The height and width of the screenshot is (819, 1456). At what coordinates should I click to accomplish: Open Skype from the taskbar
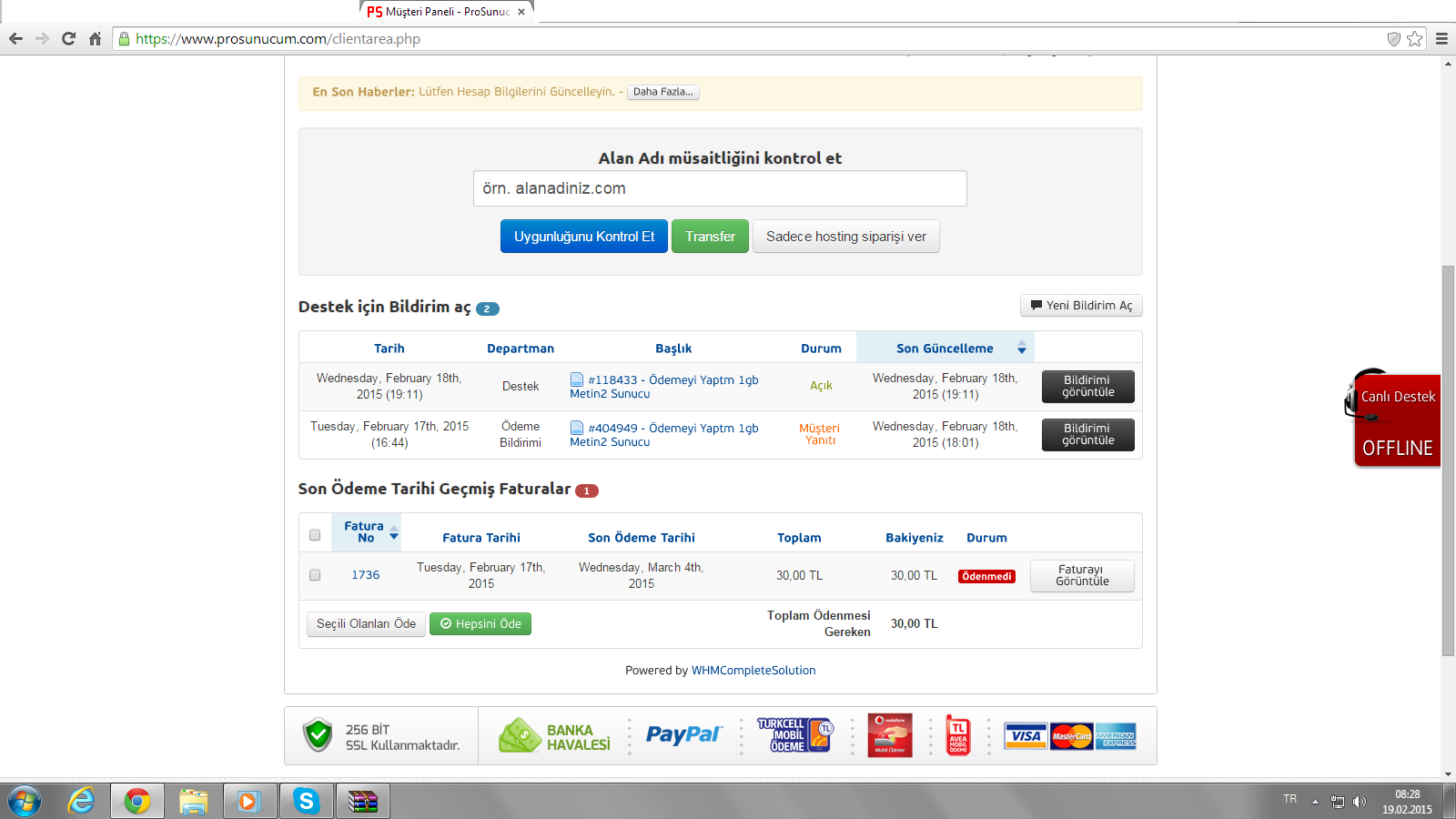[x=306, y=802]
